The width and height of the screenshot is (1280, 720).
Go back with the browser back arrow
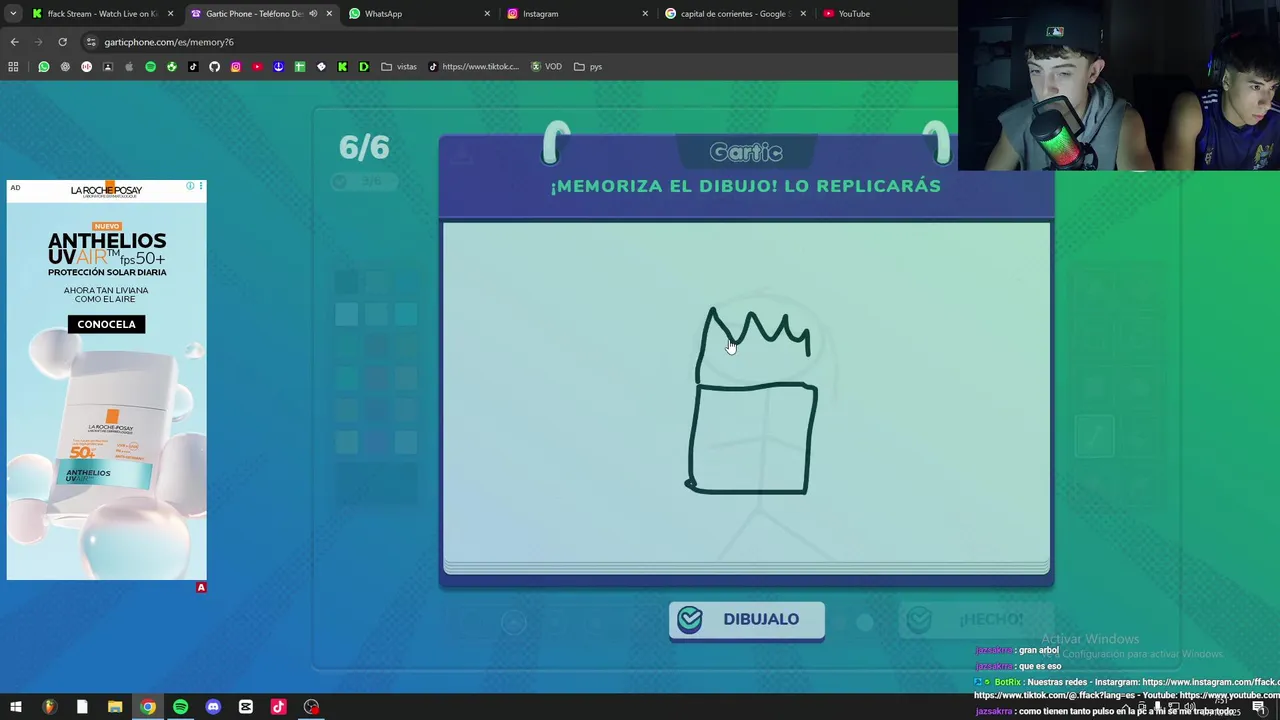point(14,42)
